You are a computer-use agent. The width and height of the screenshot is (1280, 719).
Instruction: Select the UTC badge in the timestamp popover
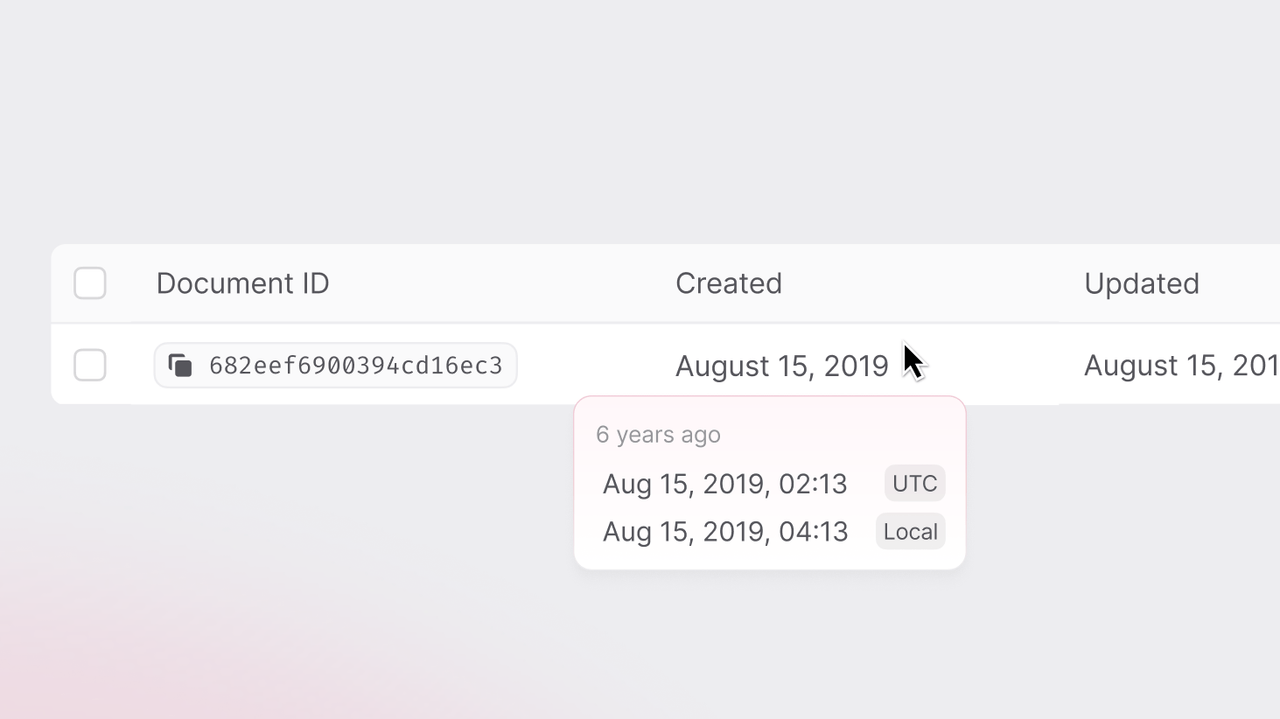coord(913,483)
